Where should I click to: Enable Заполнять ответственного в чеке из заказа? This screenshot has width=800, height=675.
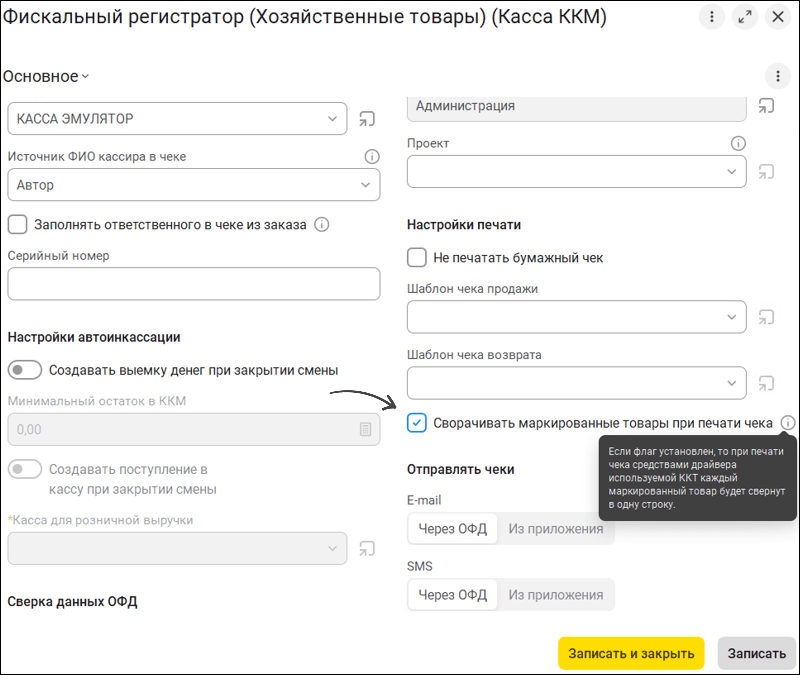pos(17,224)
